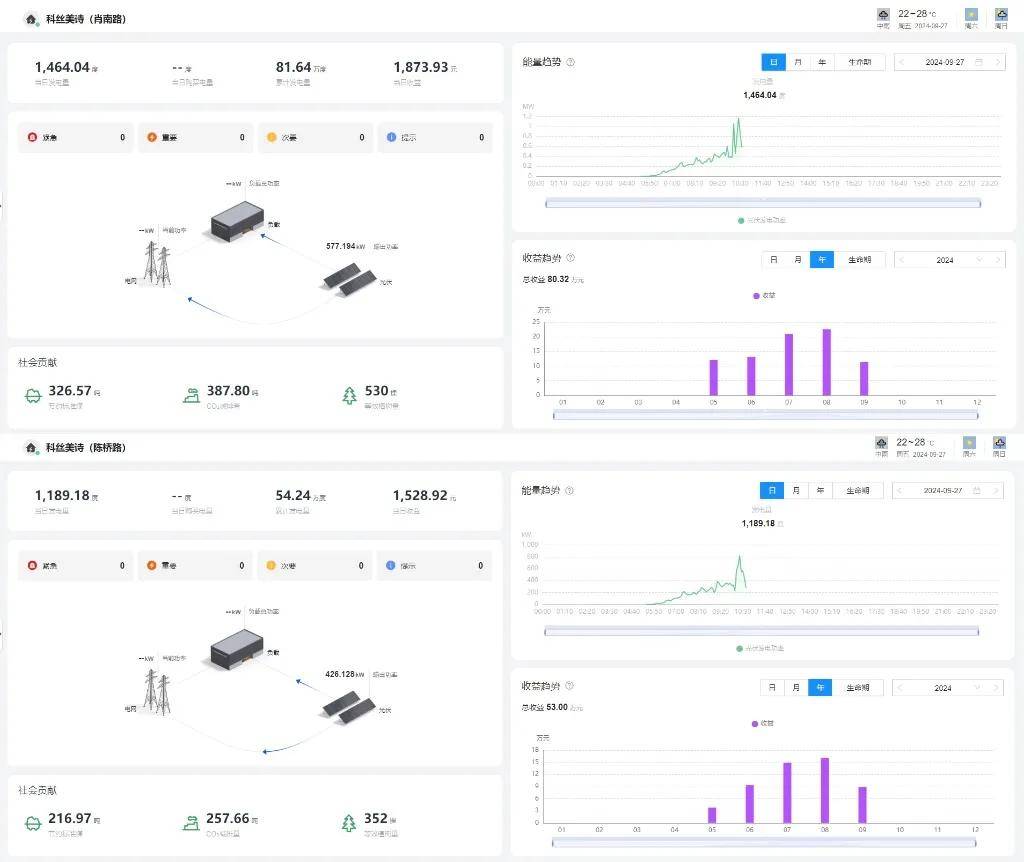Click the 08 revenue bar in the 肖南路 chart
The image size is (1024, 862).
pyautogui.click(x=826, y=362)
